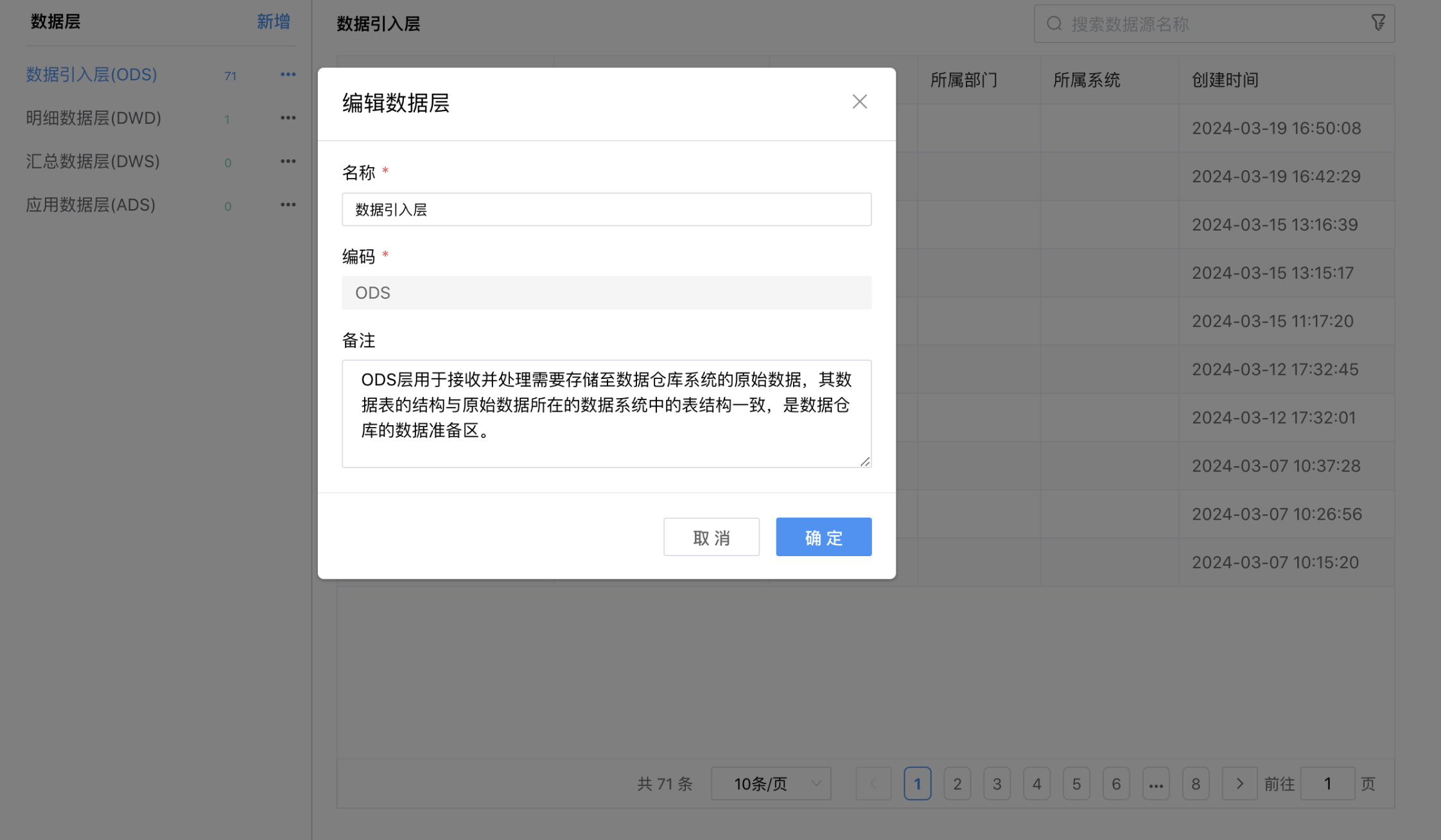Cancel editing with the 取消 button

tap(712, 537)
